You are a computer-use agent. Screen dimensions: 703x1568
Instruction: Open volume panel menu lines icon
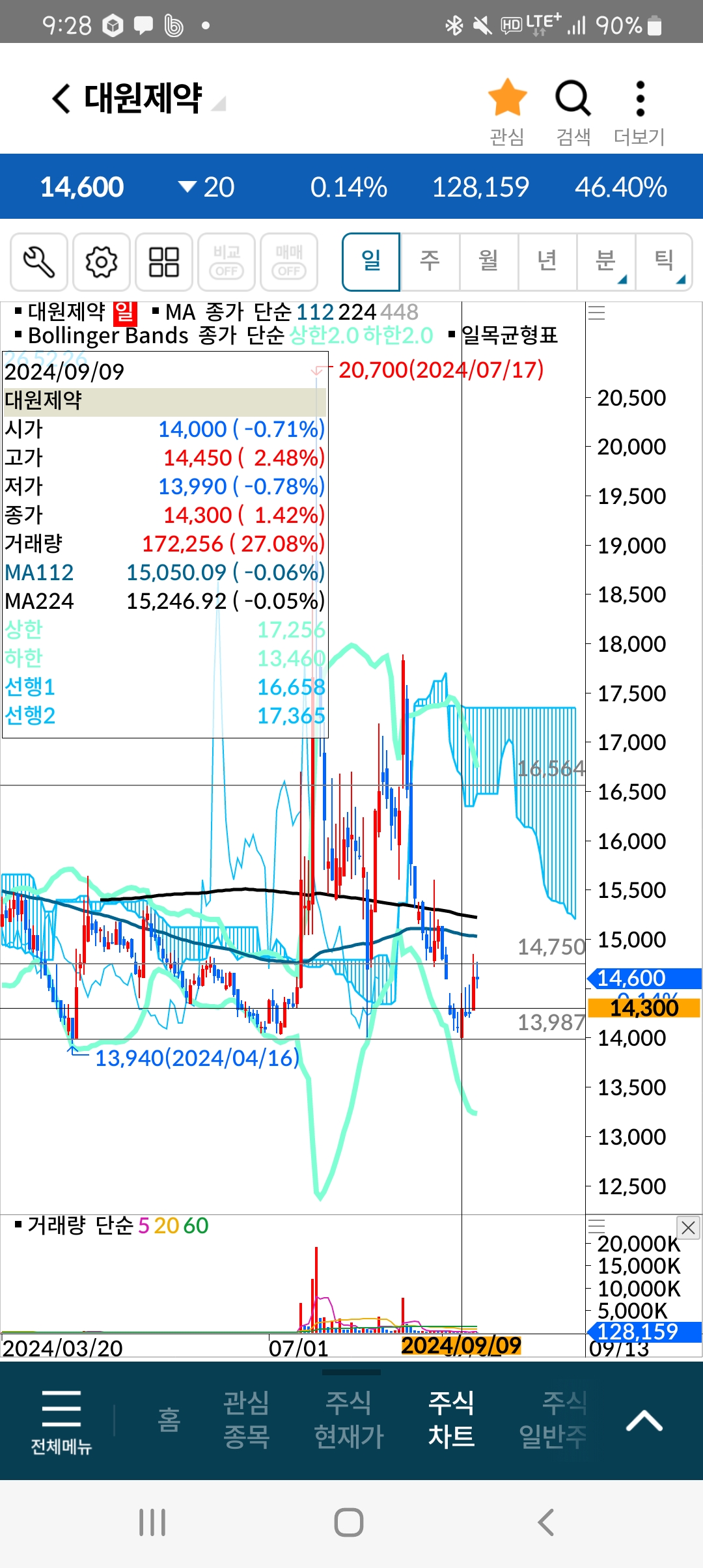coord(597,1225)
